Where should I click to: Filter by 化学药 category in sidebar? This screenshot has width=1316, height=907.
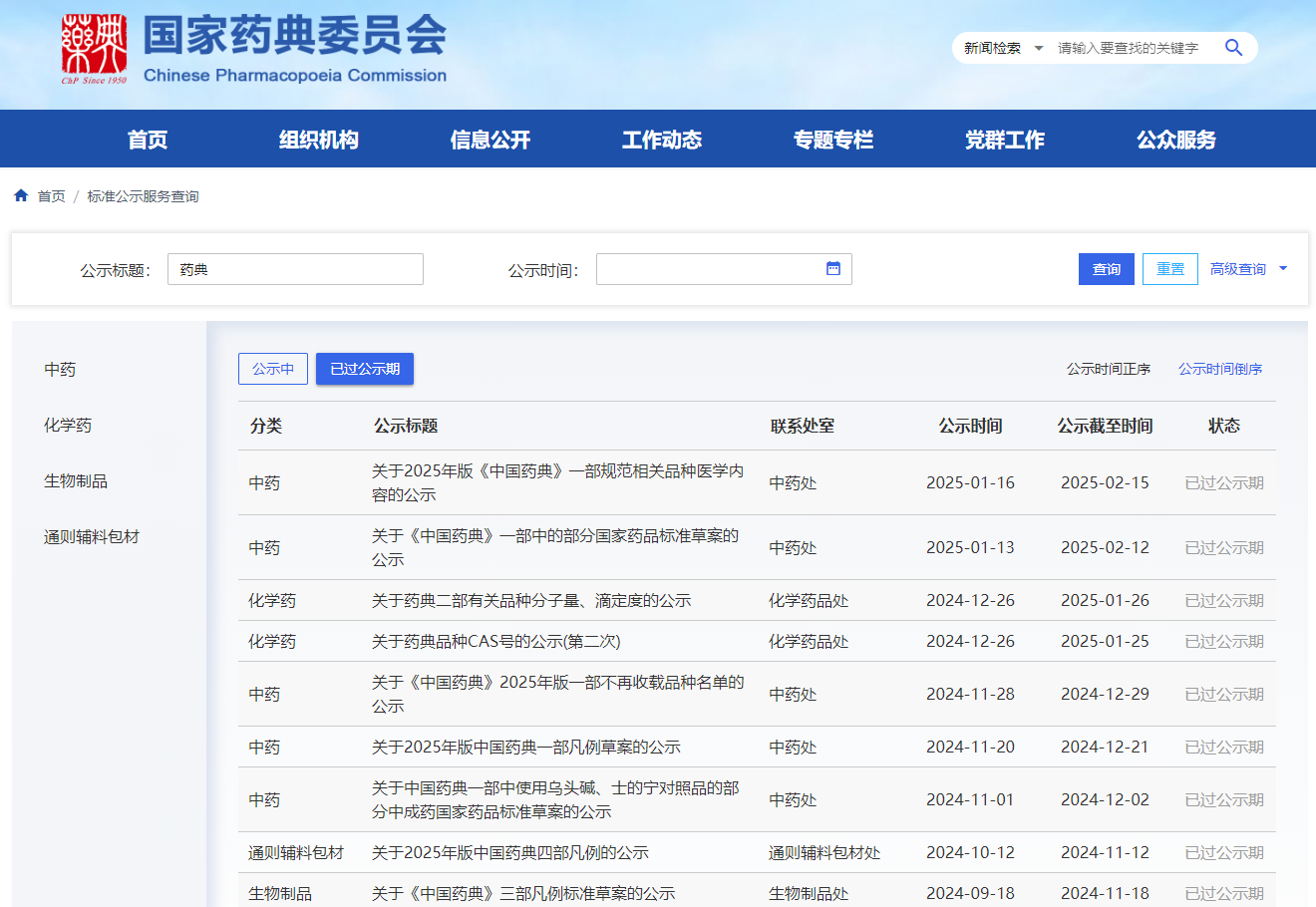68,426
